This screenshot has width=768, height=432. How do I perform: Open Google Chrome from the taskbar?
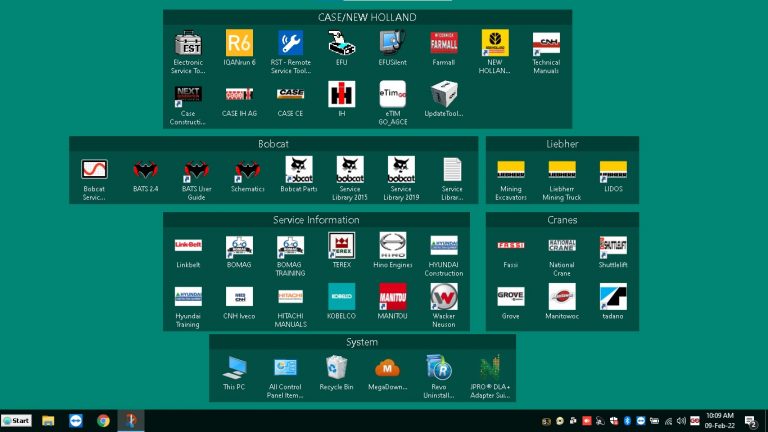click(x=103, y=421)
